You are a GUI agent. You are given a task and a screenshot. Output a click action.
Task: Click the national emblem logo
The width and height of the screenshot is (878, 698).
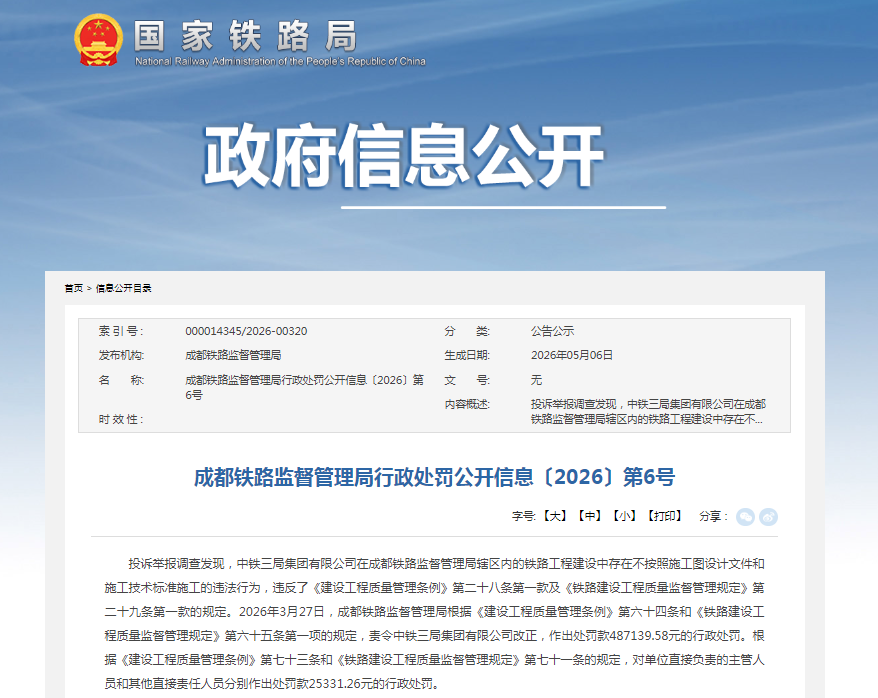click(x=99, y=39)
